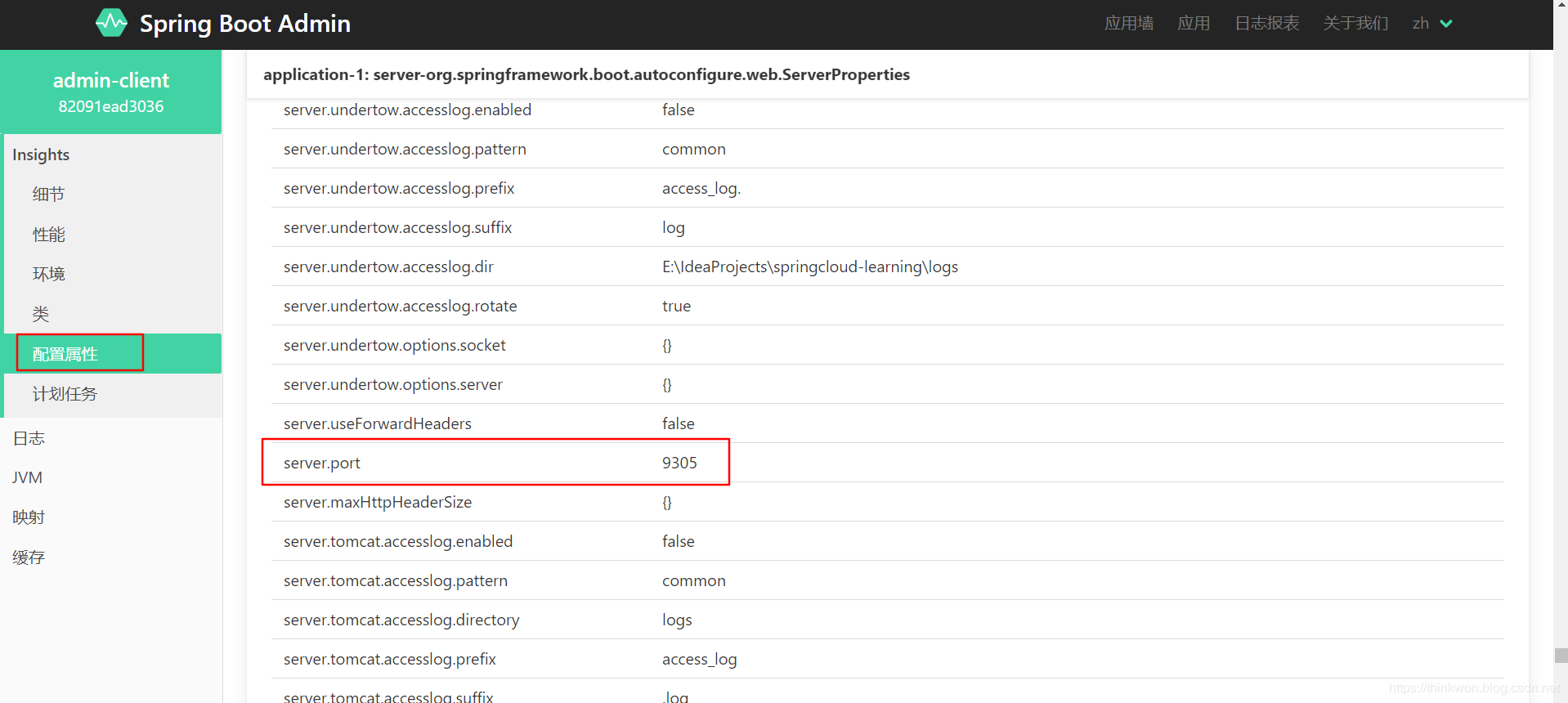Click the Spring Boot Admin heartbeat logo icon
The height and width of the screenshot is (703, 1568).
point(111,23)
